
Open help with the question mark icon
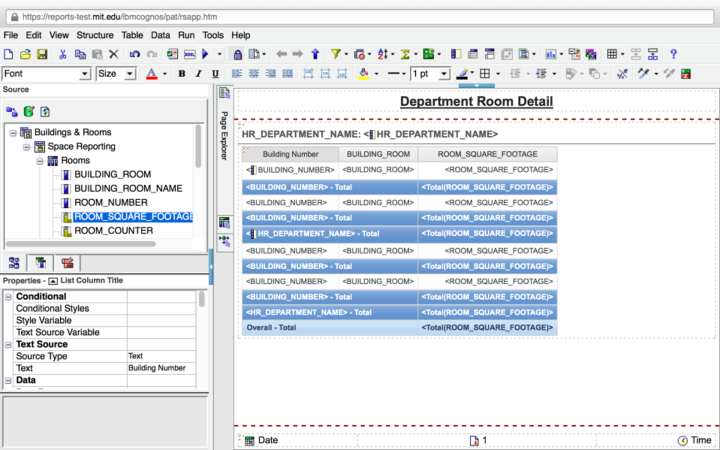pyautogui.click(x=674, y=54)
